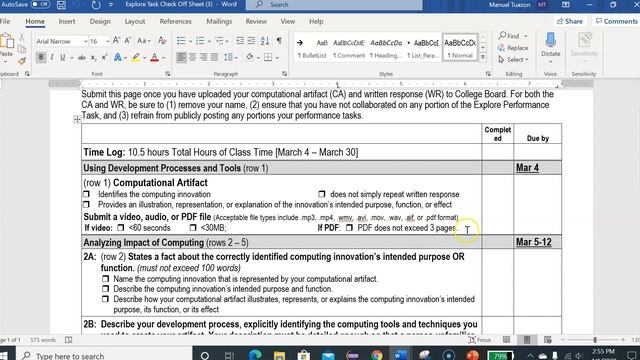Check 'Describe the computing innovation's intended purpose' box

coord(106,289)
